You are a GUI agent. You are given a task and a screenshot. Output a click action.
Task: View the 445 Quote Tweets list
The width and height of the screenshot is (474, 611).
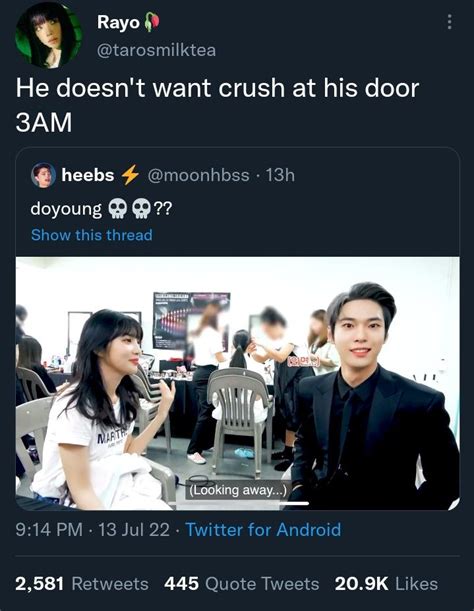coord(242,584)
